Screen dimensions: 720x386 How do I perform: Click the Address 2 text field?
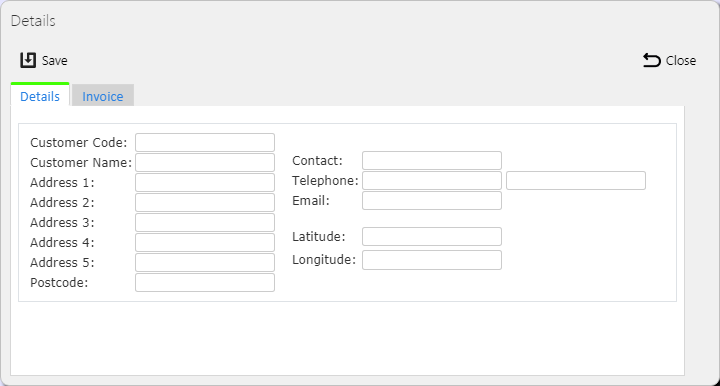click(205, 202)
